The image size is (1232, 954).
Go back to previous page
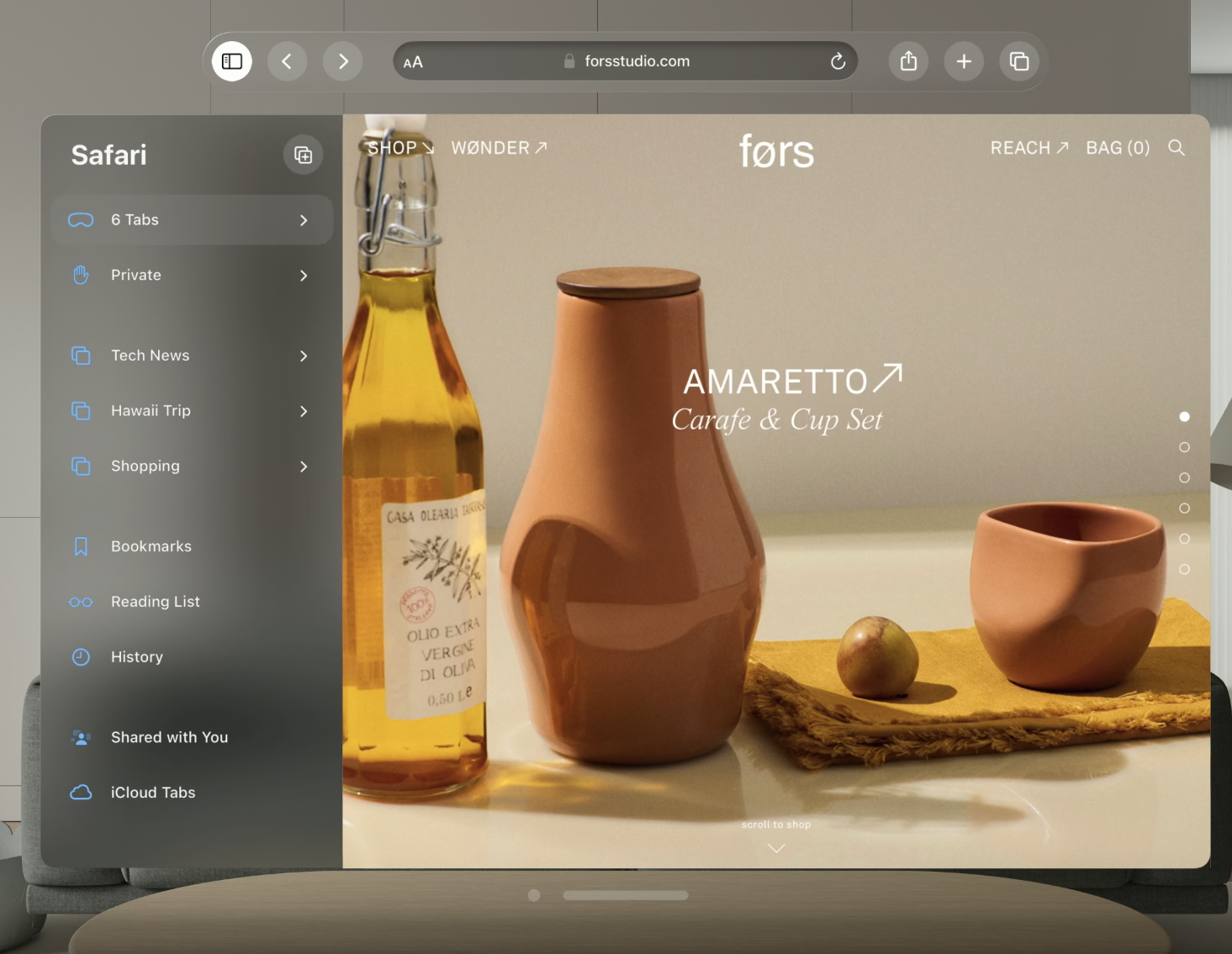(x=287, y=61)
